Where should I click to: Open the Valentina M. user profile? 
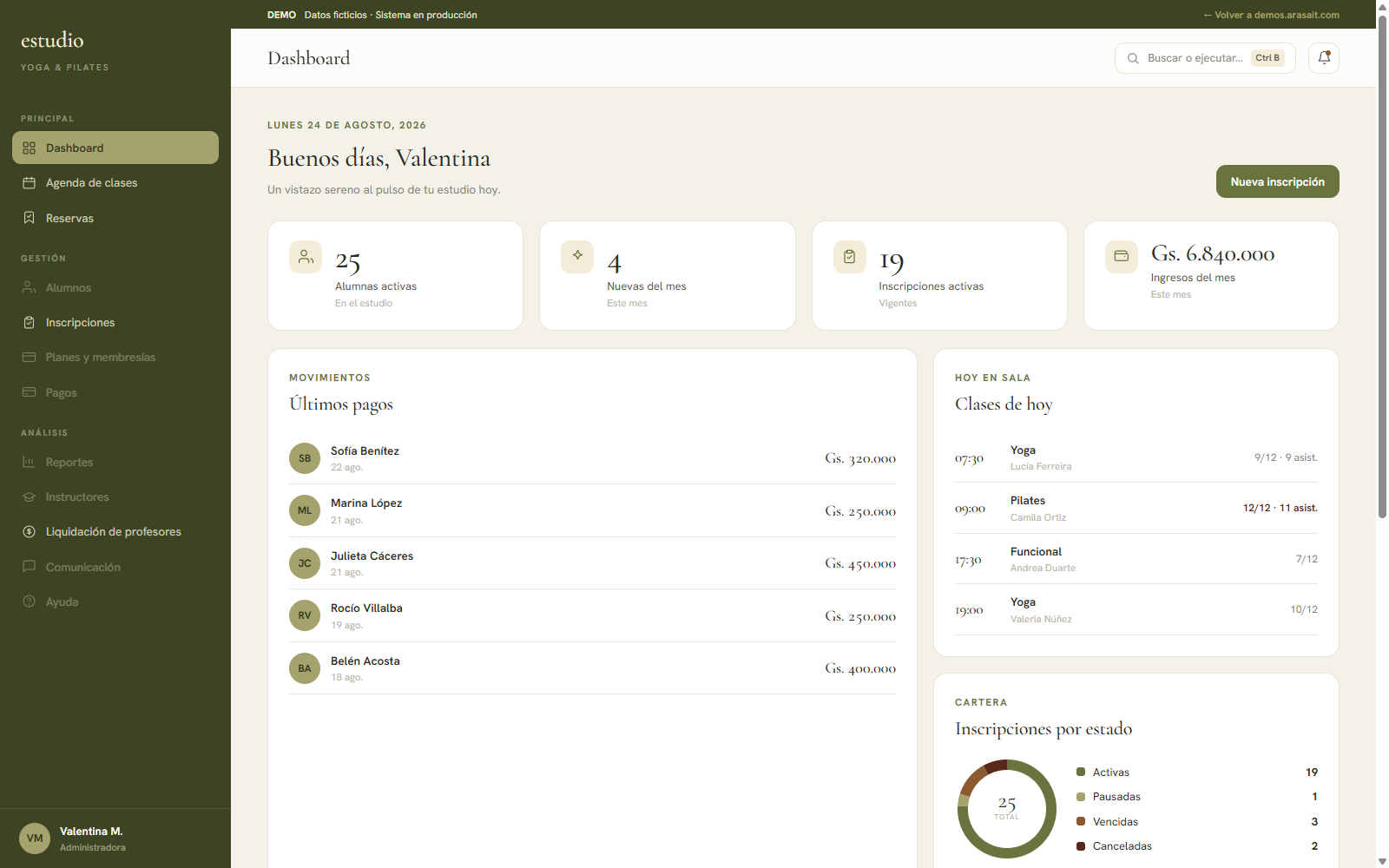click(115, 838)
